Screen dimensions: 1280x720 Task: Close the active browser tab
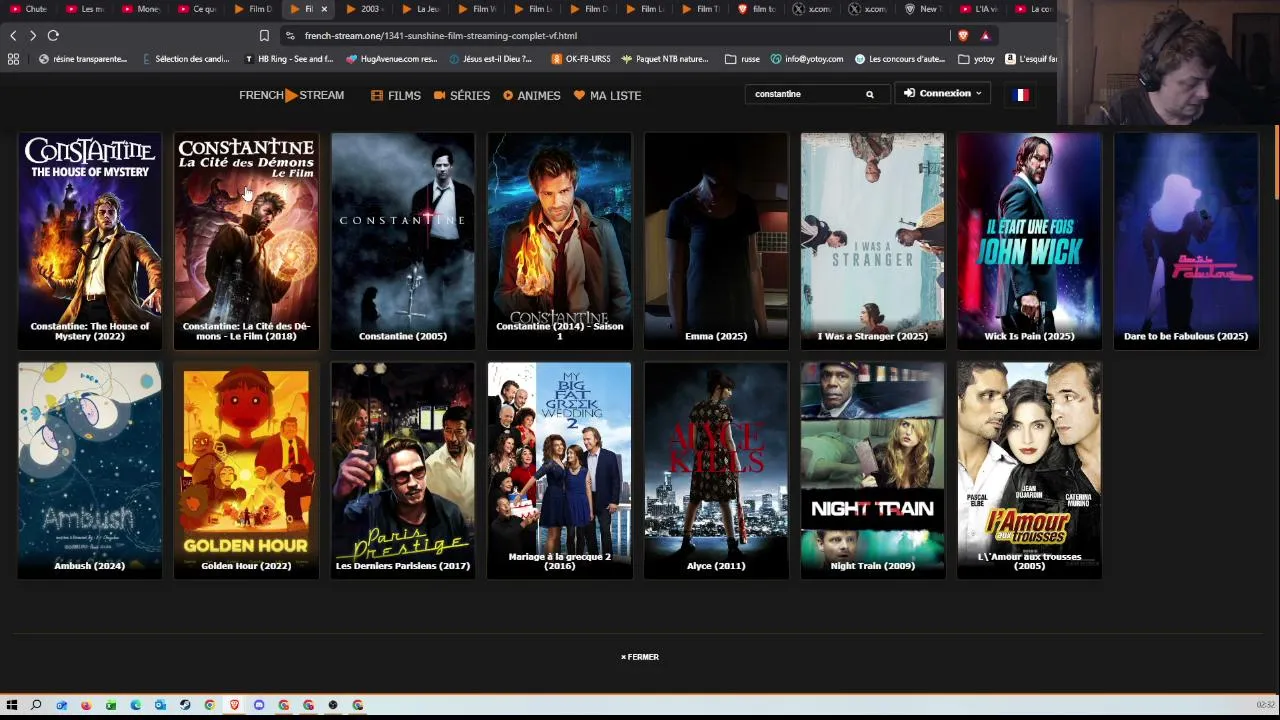(x=324, y=9)
